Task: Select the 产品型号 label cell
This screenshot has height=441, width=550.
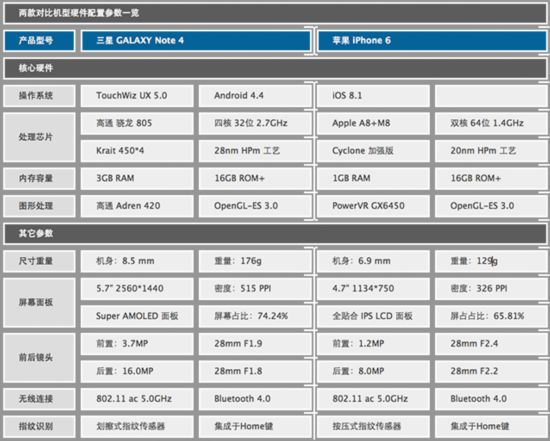Action: (x=39, y=41)
